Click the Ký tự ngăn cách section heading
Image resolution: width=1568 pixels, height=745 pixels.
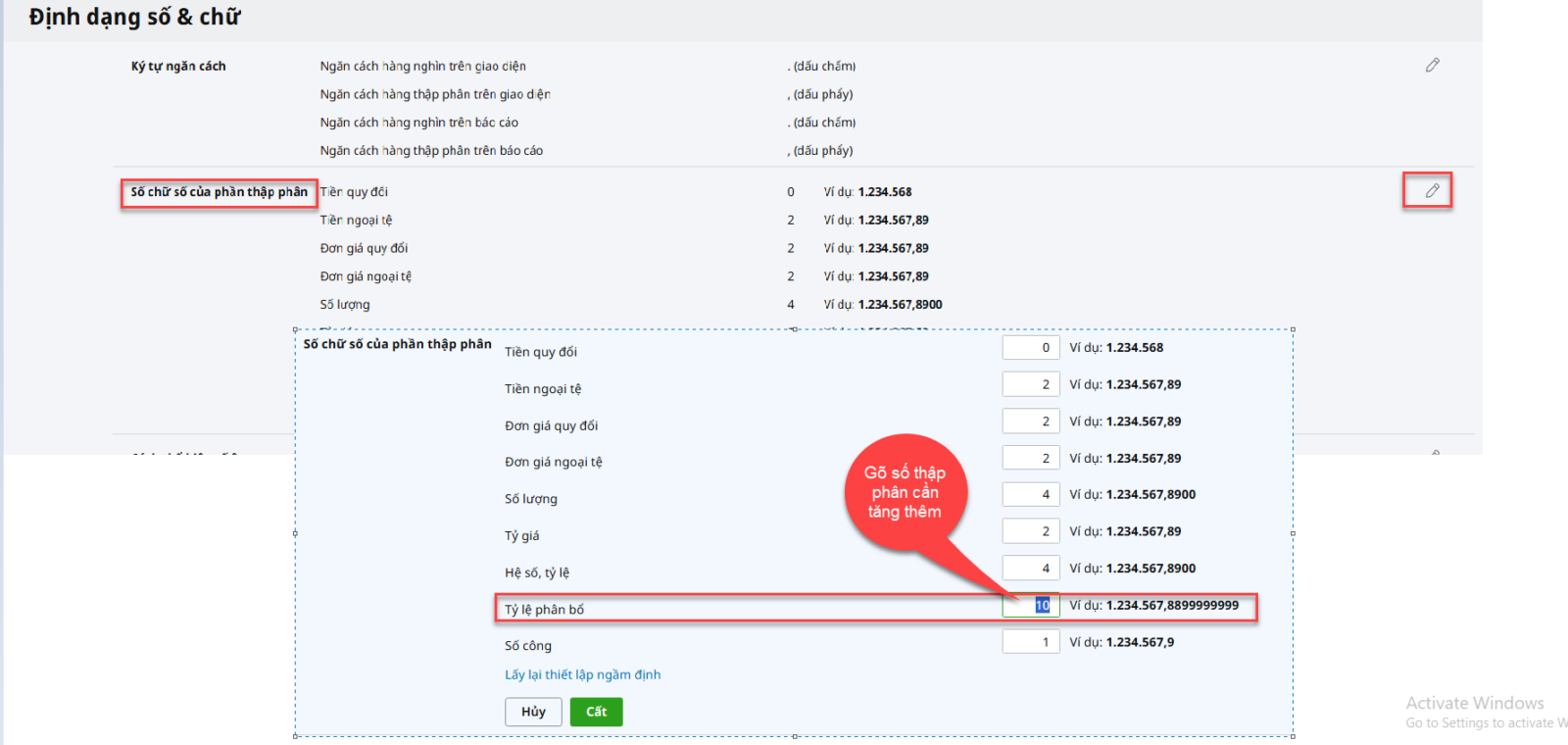click(x=178, y=67)
